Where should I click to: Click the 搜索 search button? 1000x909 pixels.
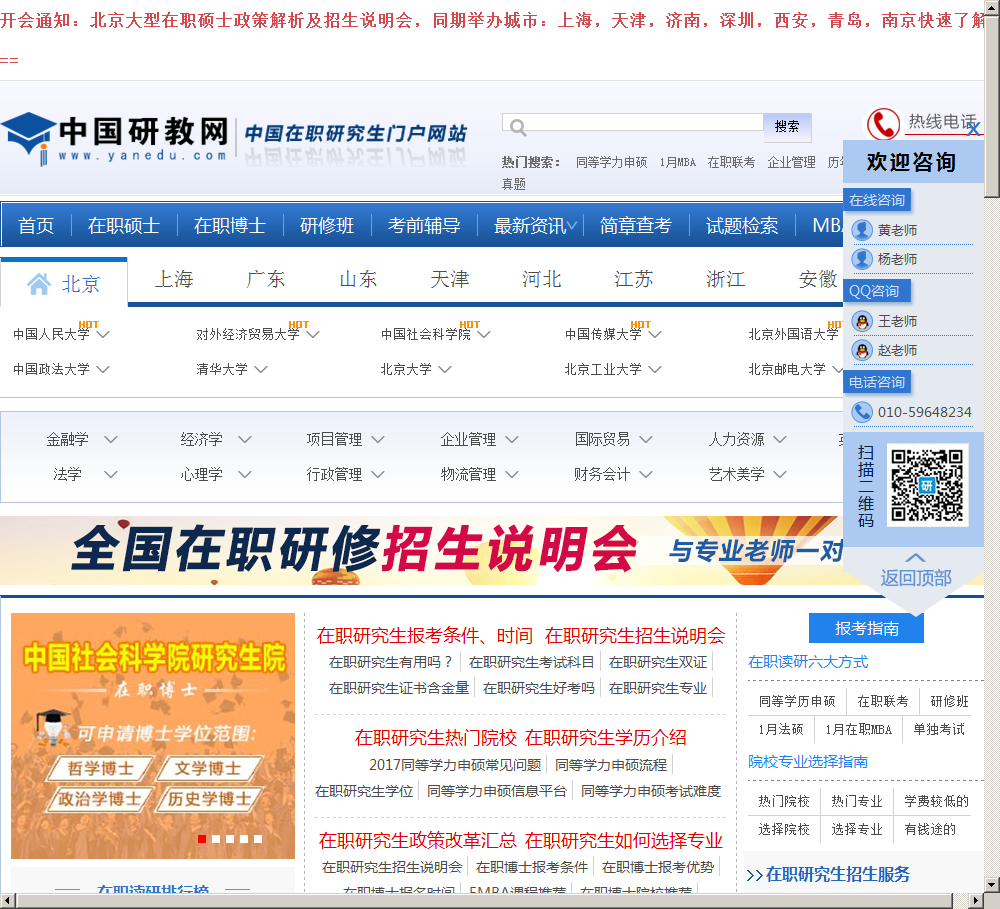pos(787,127)
